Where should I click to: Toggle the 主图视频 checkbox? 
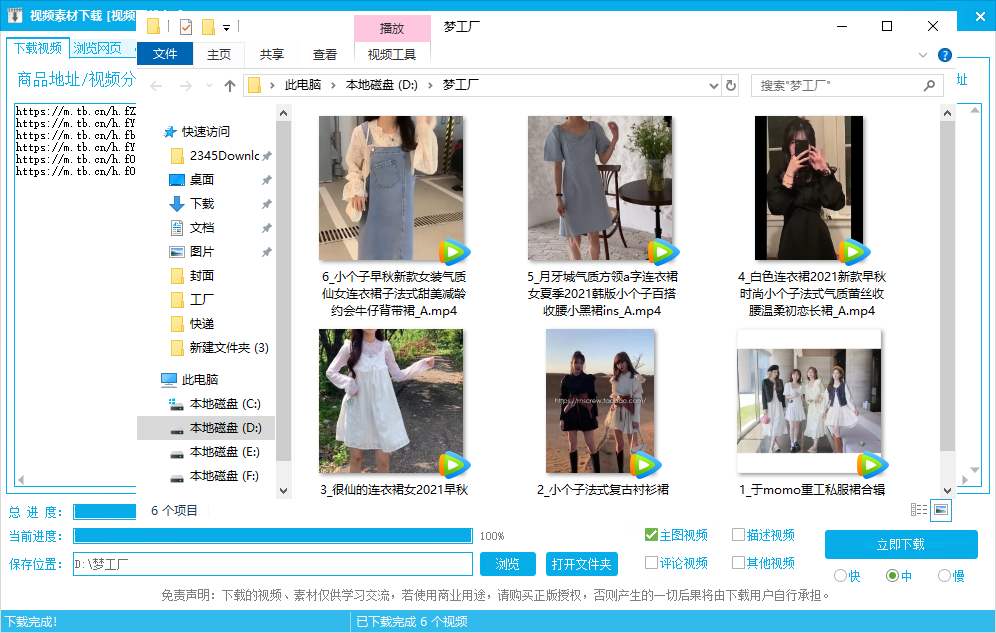click(x=651, y=535)
